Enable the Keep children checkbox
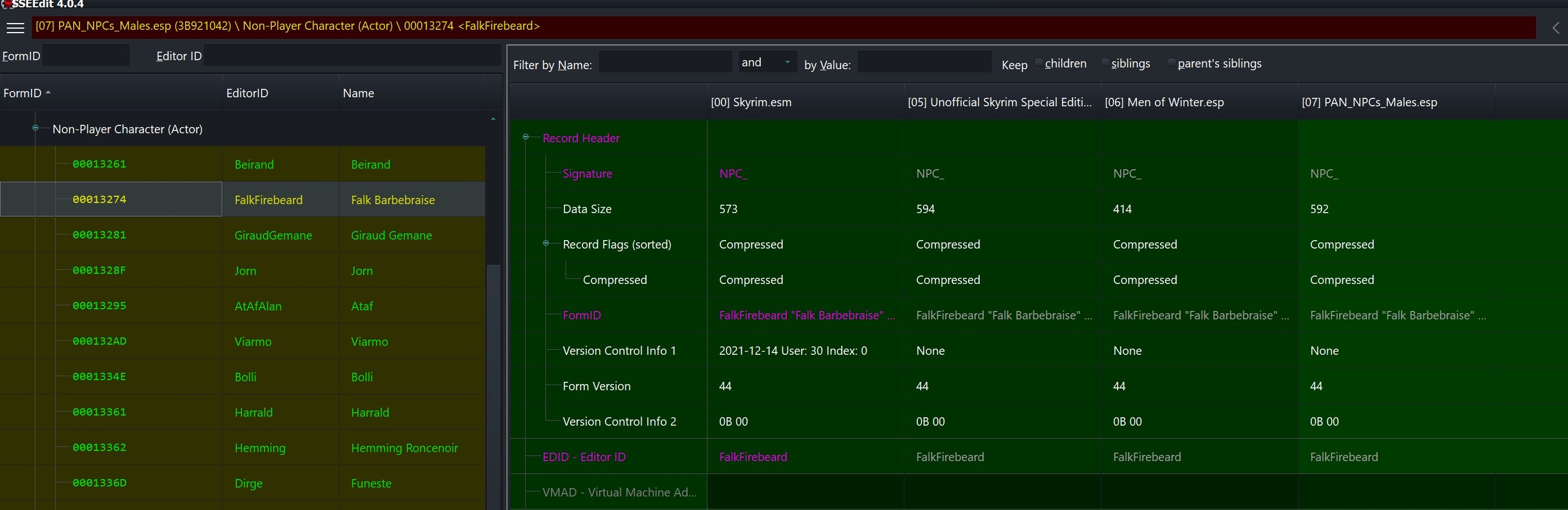This screenshot has height=510, width=1568. click(x=1039, y=62)
